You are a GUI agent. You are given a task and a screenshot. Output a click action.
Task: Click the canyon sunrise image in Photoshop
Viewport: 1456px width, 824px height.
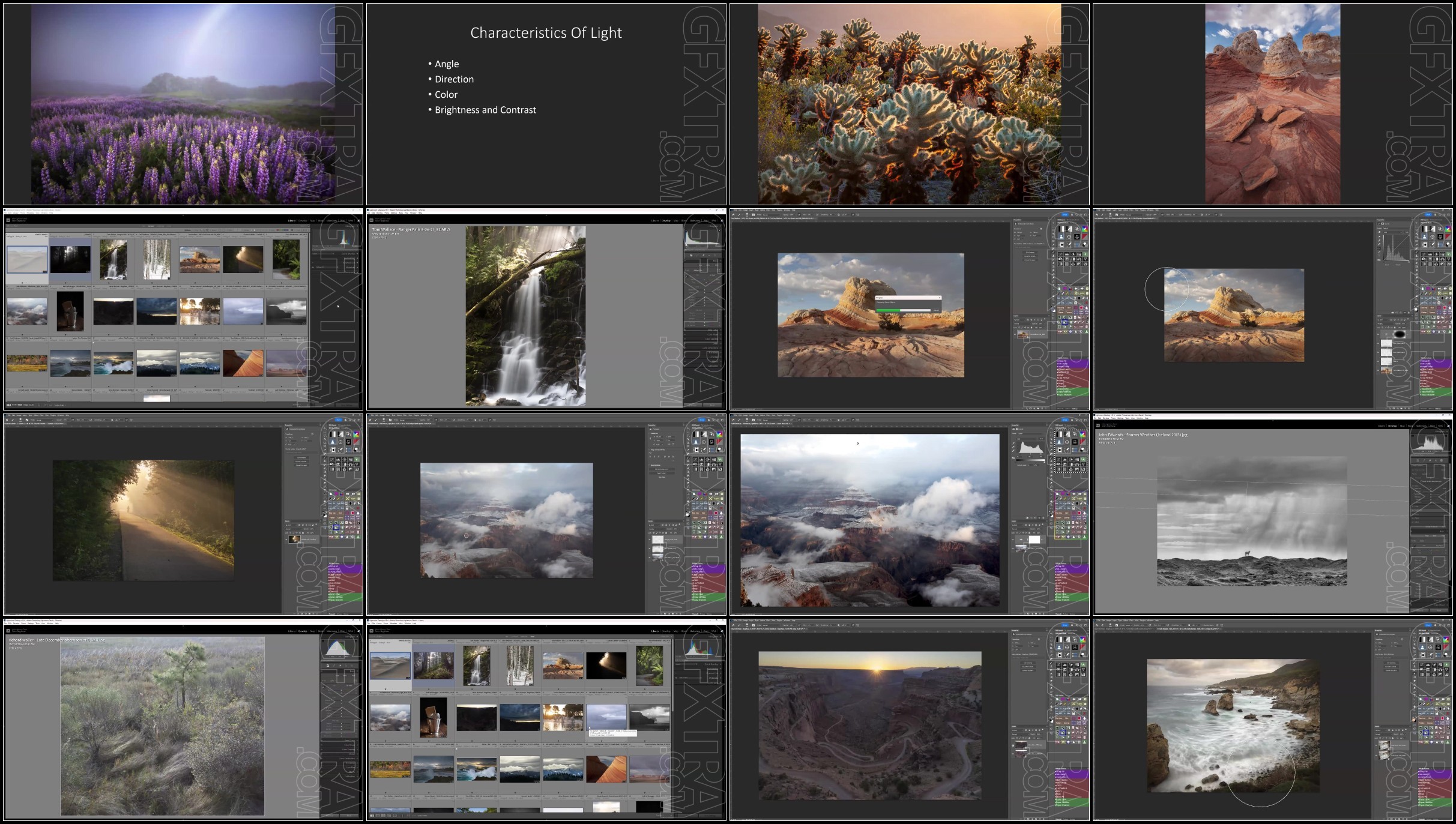pos(870,726)
